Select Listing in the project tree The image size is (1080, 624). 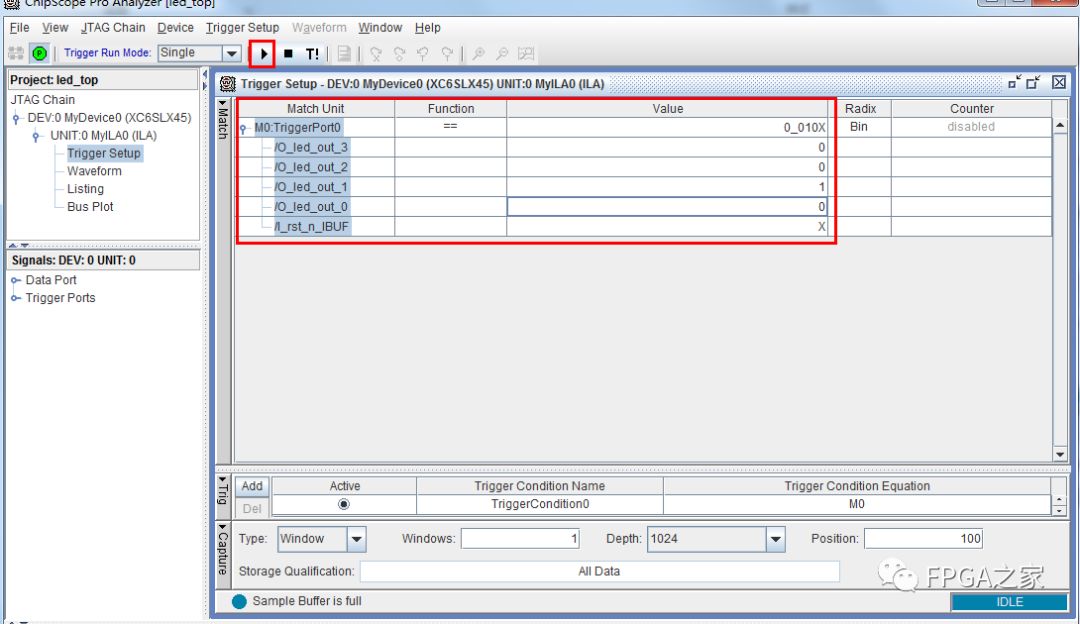coord(85,189)
